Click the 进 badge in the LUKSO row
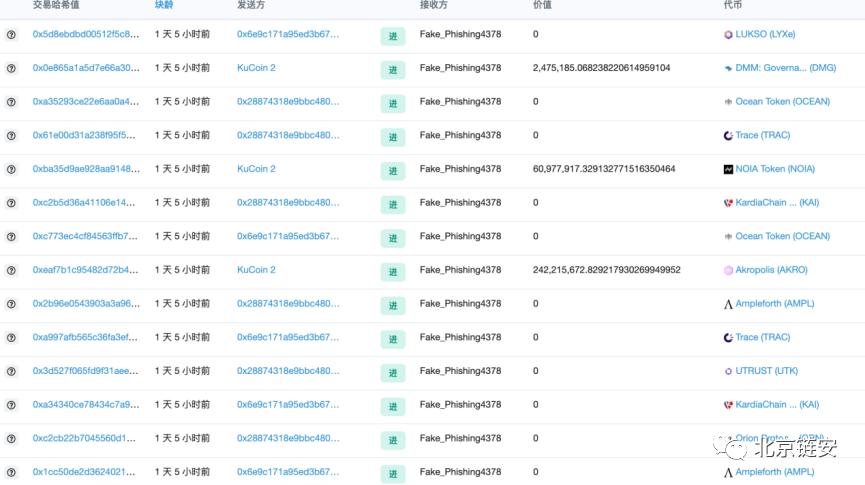 [x=393, y=36]
